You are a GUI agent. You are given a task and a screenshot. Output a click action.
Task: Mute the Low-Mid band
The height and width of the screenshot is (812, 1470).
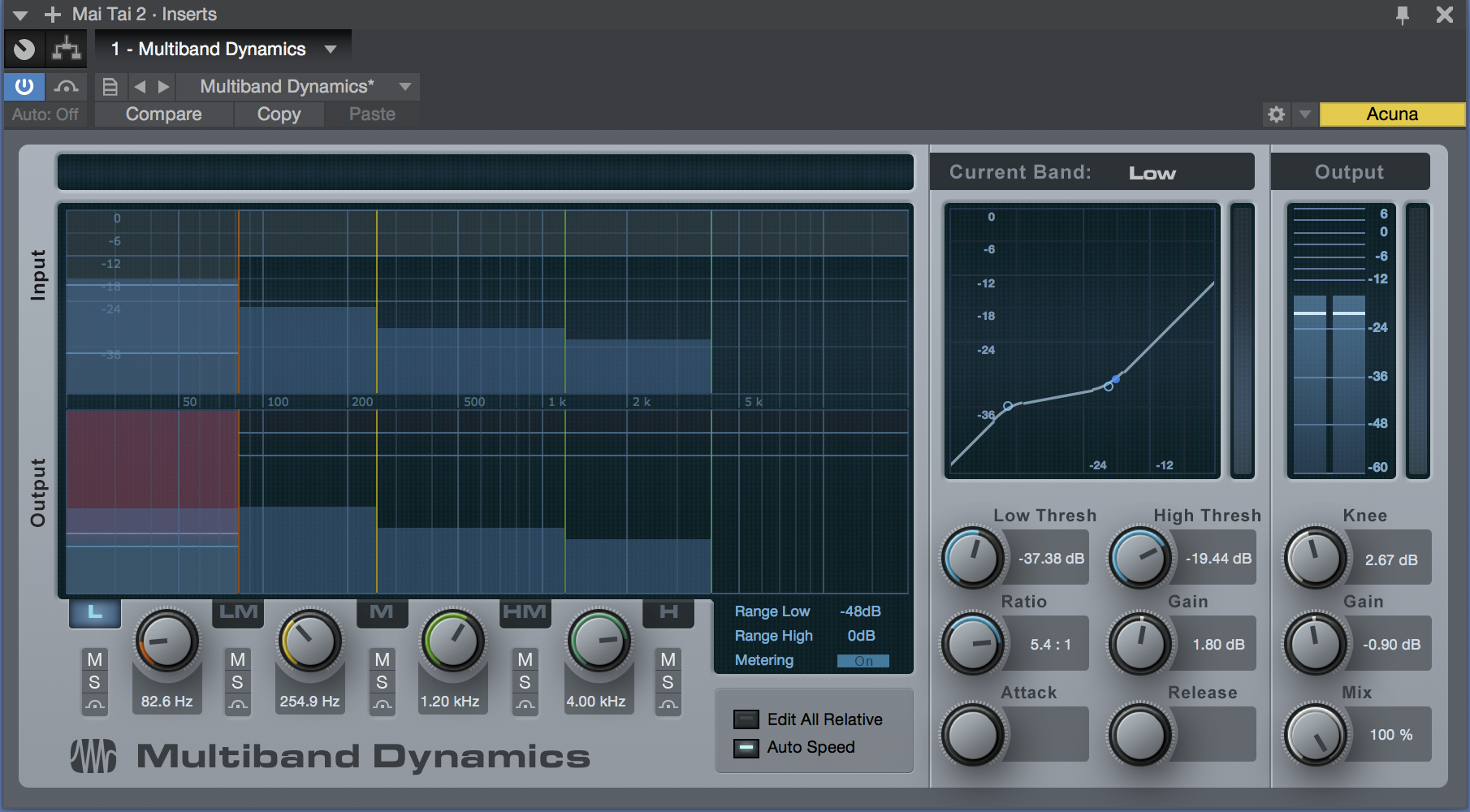[238, 659]
